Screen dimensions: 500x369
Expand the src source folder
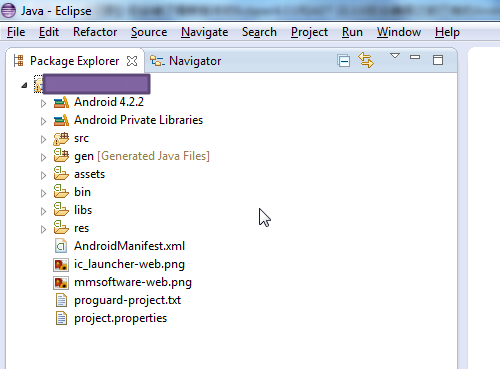[43, 139]
